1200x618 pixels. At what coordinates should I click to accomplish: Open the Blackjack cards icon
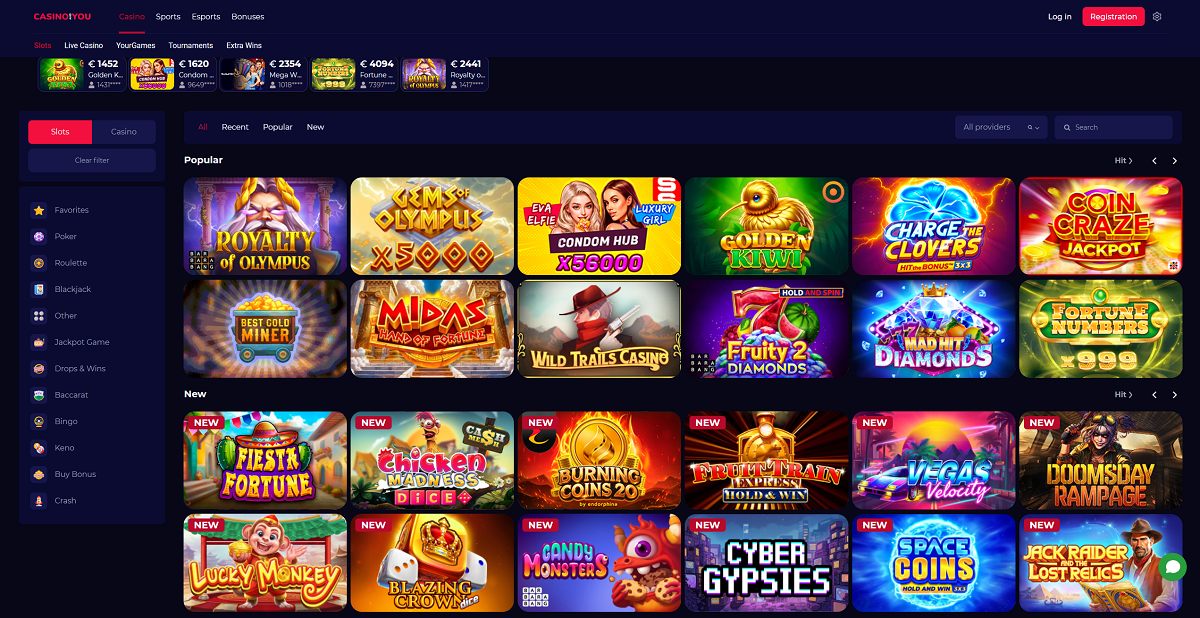click(39, 289)
